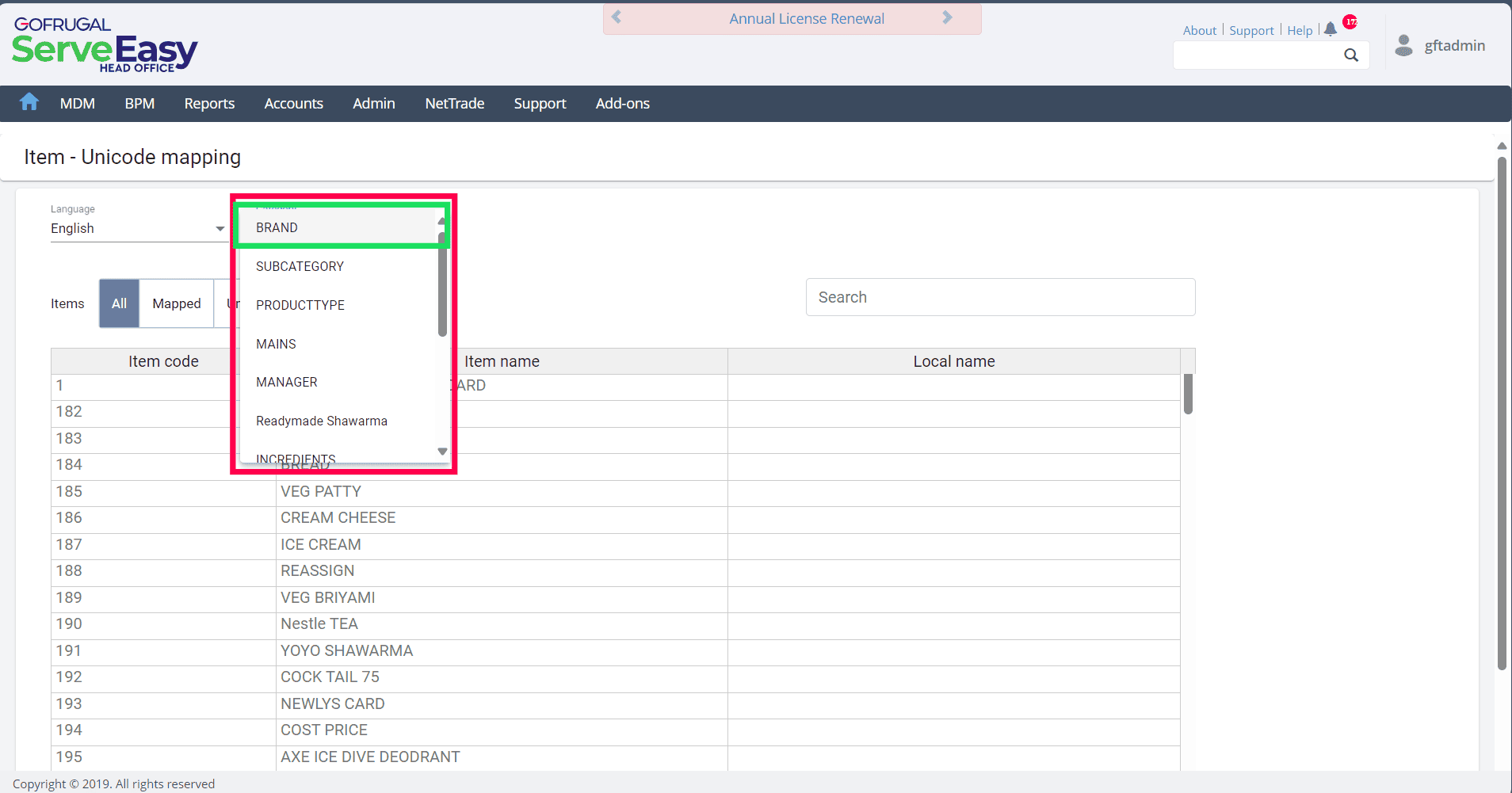Viewport: 1512px width, 793px height.
Task: Open the gftadmin user avatar icon
Action: point(1403,46)
